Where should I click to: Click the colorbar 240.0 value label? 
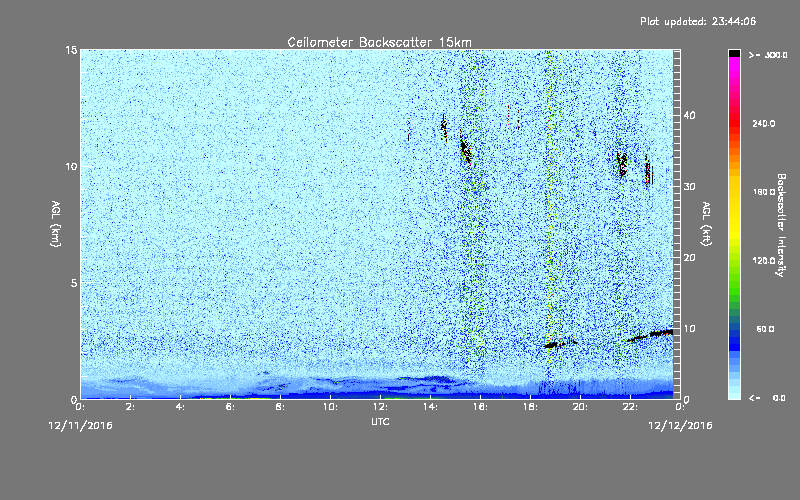pos(764,123)
